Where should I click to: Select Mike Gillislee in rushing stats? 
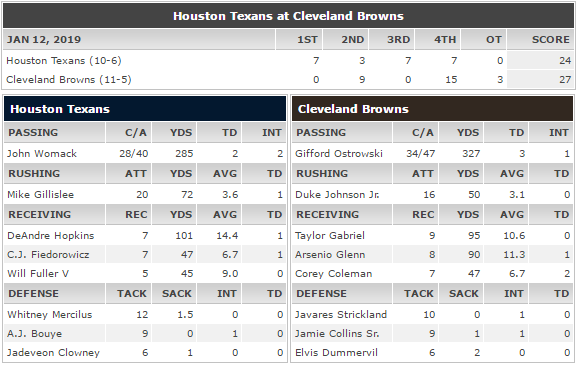(x=41, y=194)
